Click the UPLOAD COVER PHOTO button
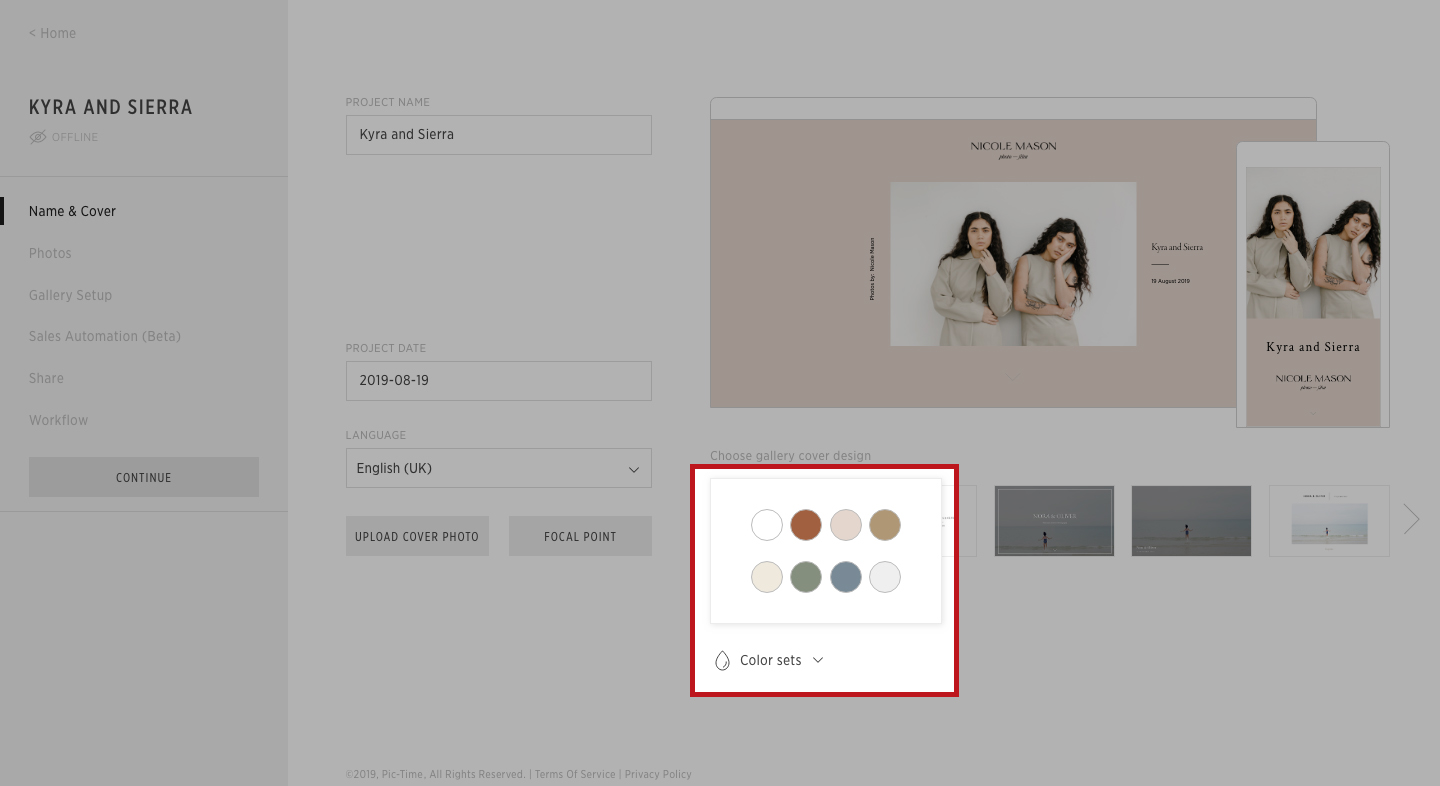 coord(417,536)
